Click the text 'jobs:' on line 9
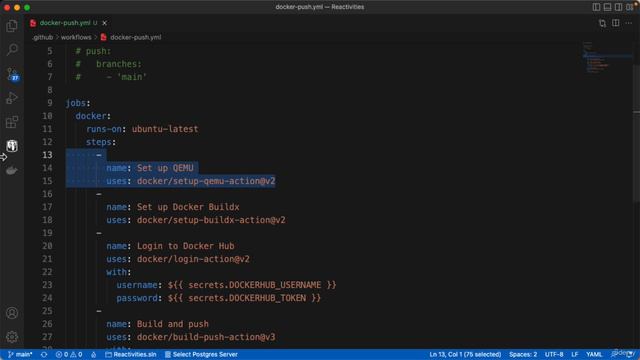Image resolution: width=640 pixels, height=360 pixels. 78,103
